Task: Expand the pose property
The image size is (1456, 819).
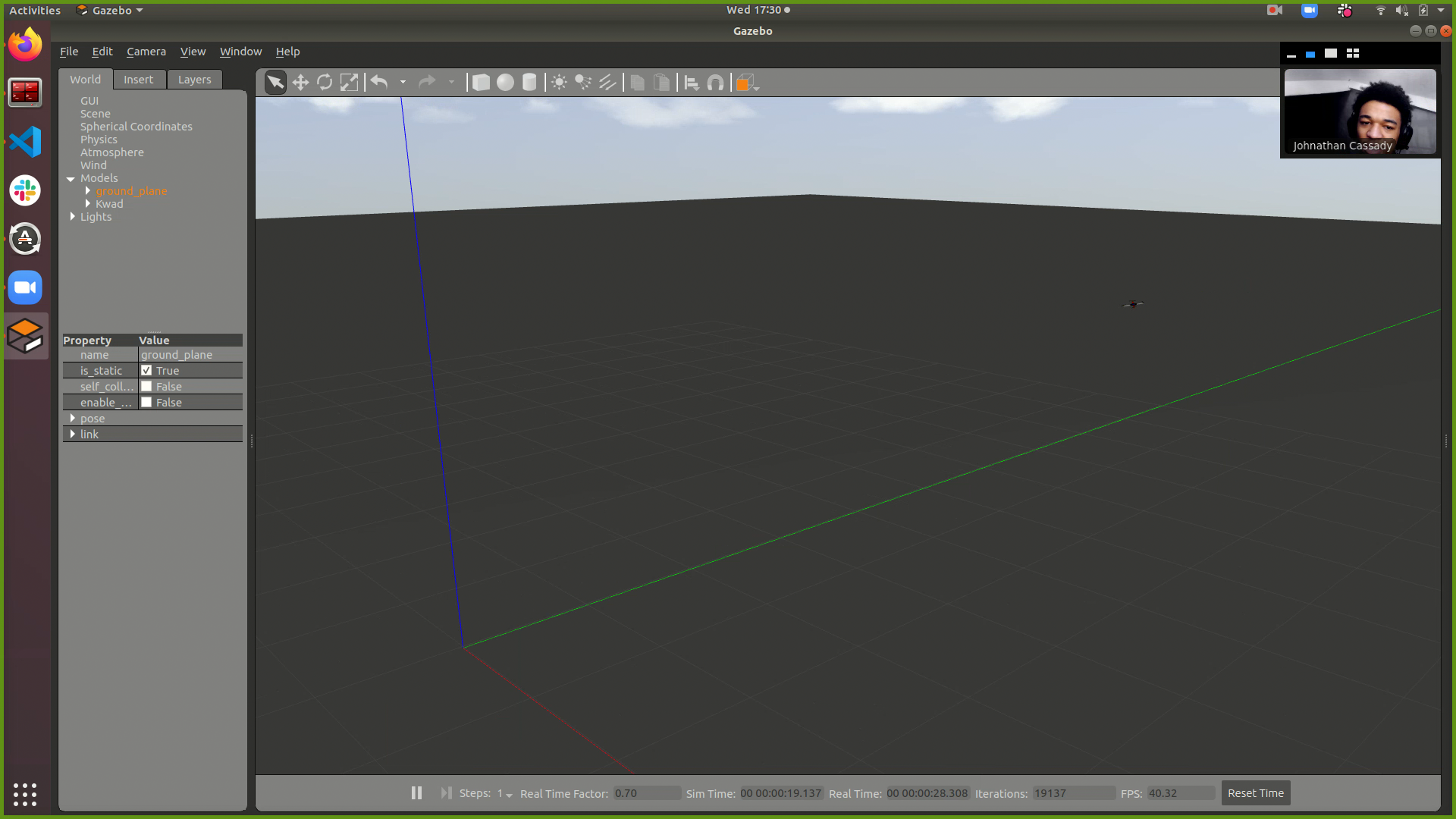Action: (x=73, y=419)
